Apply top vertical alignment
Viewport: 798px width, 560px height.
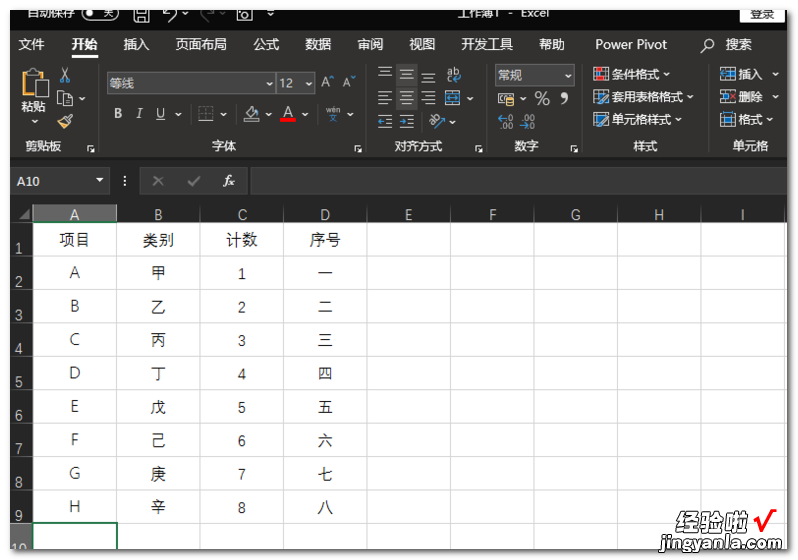(385, 74)
